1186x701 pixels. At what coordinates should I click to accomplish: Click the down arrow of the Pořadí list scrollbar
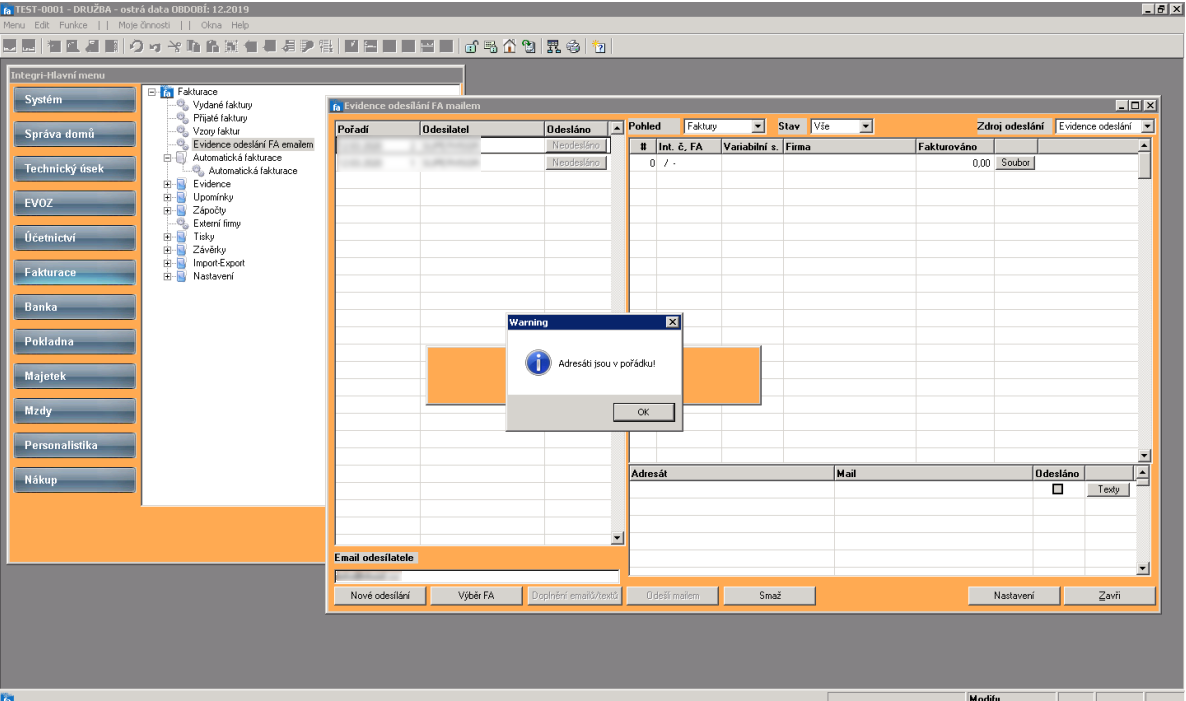[x=617, y=538]
